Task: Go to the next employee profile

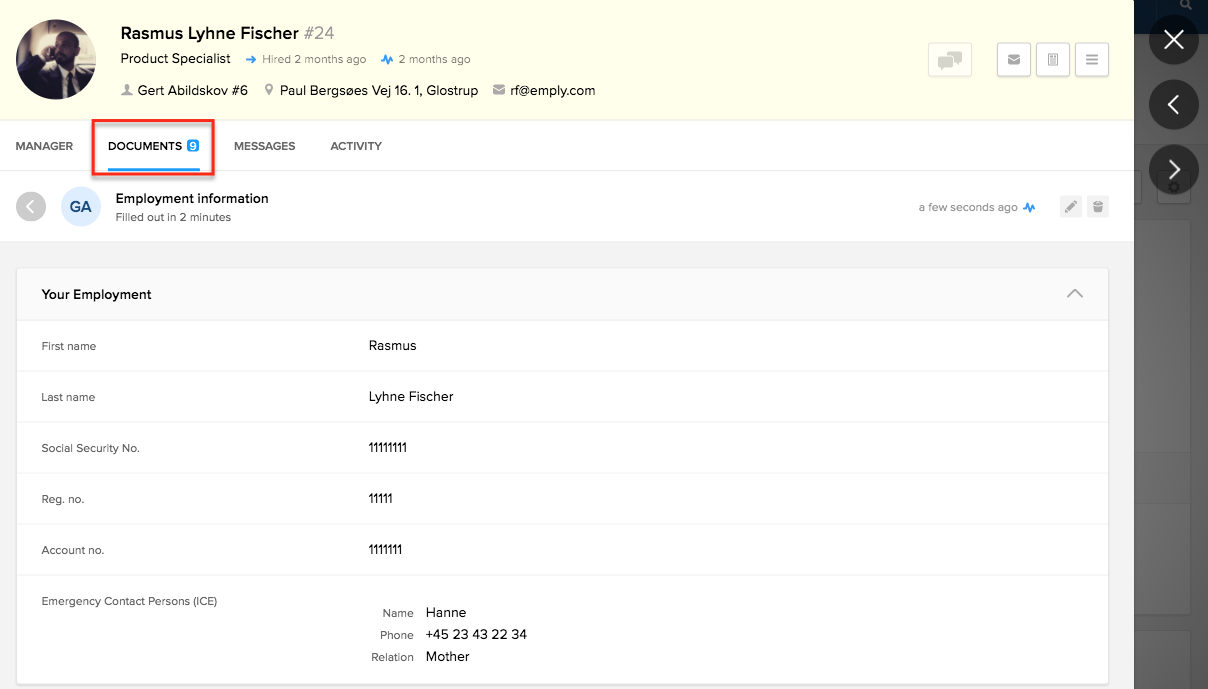Action: coord(1174,170)
